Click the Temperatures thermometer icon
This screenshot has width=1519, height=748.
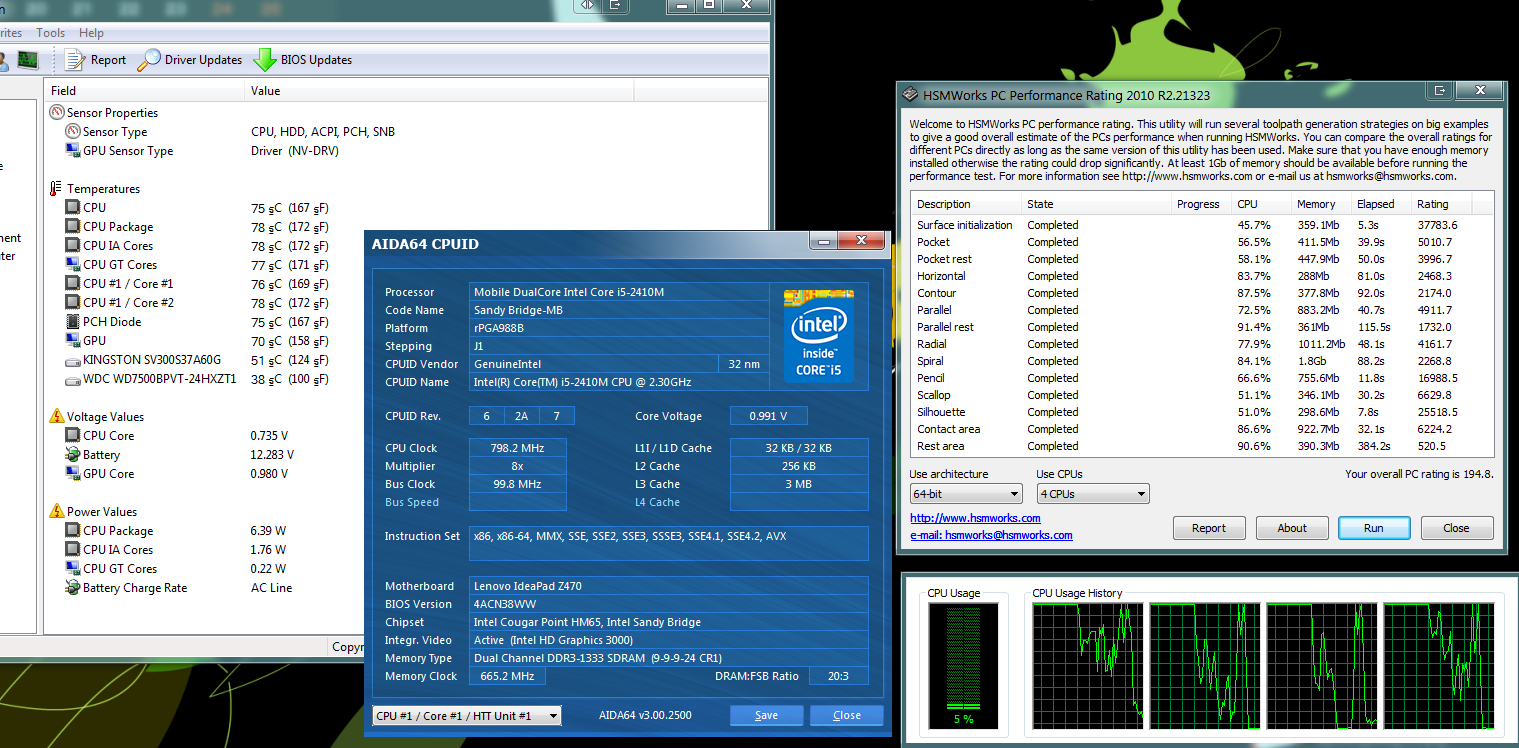pyautogui.click(x=57, y=189)
